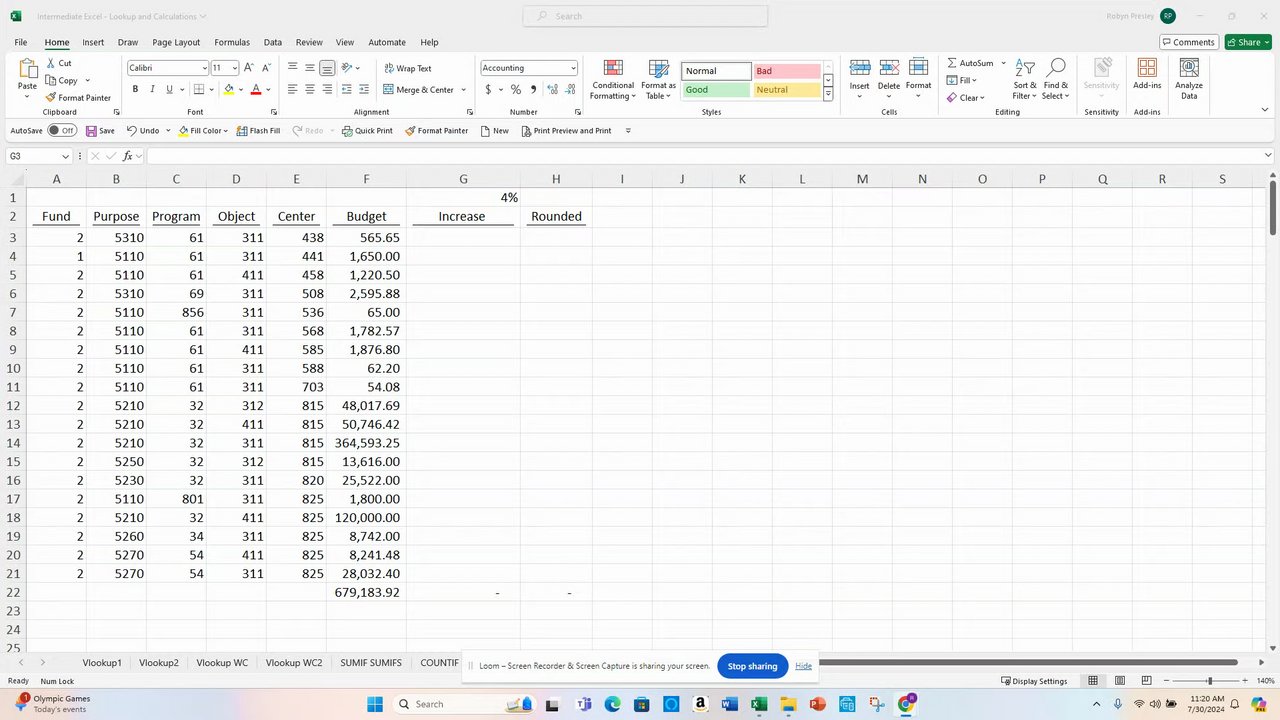Screen dimensions: 1280x720
Task: Click the Paste clipboard icon
Action: point(28,69)
